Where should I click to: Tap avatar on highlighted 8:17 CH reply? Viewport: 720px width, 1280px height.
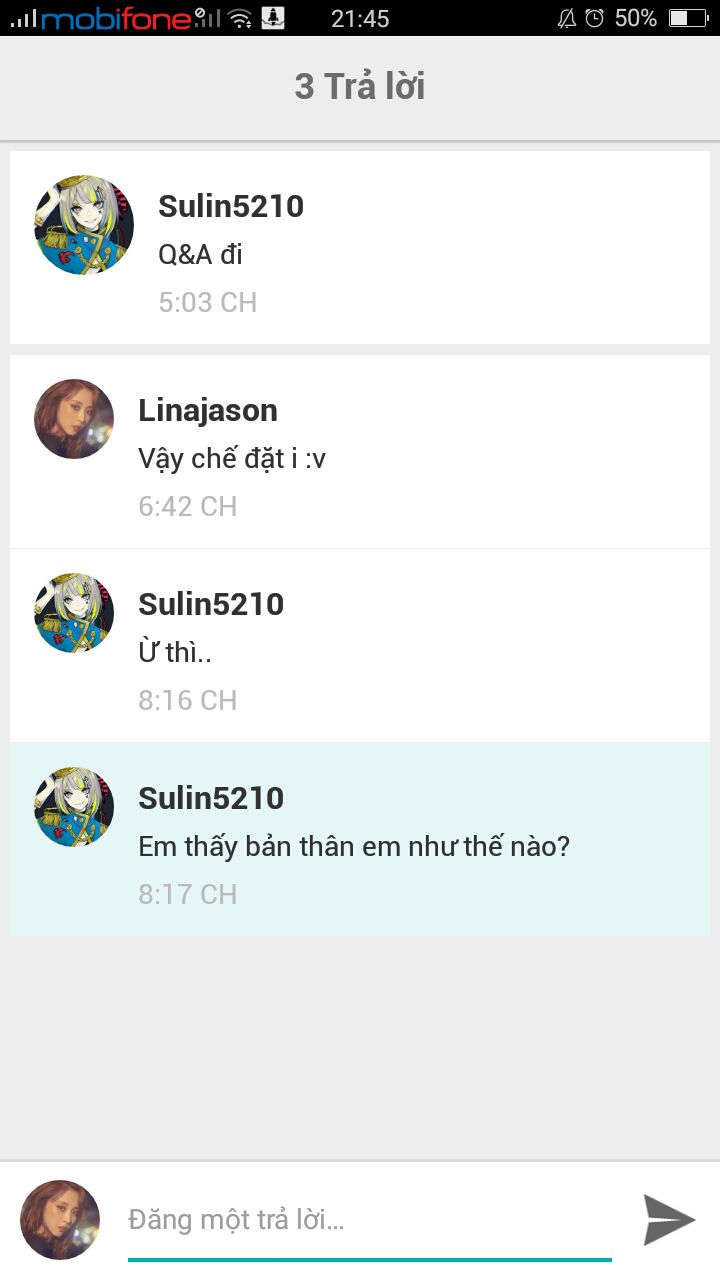[74, 807]
